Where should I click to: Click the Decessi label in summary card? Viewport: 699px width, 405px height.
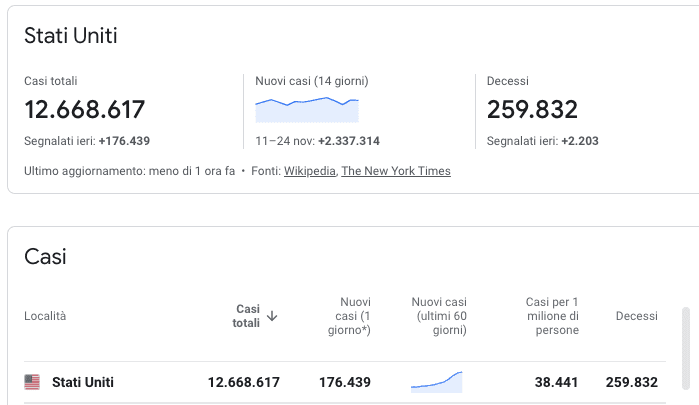pyautogui.click(x=508, y=81)
